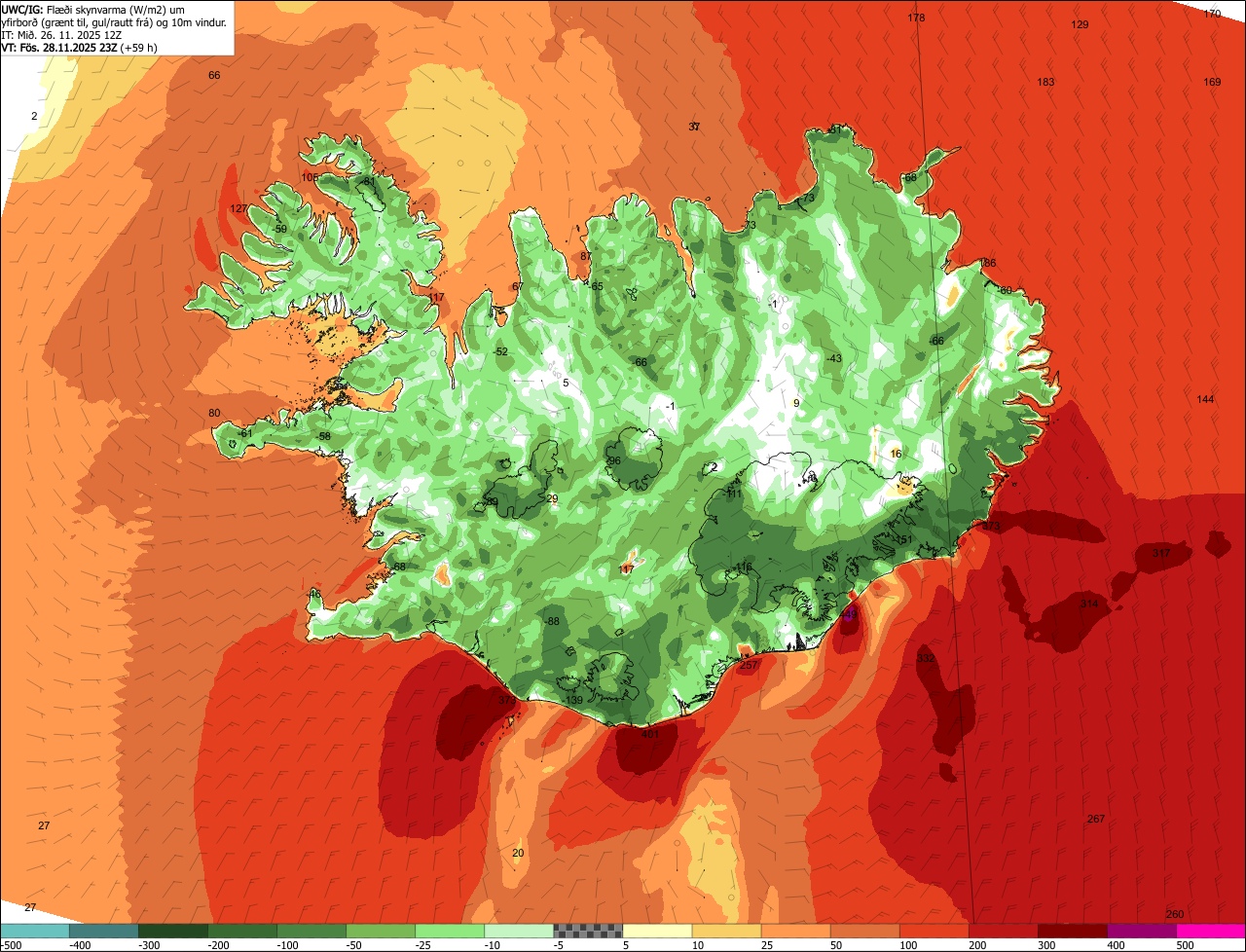This screenshot has width=1246, height=952.
Task: Click the map value 183 in the northeast sea
Action: pyautogui.click(x=1045, y=82)
